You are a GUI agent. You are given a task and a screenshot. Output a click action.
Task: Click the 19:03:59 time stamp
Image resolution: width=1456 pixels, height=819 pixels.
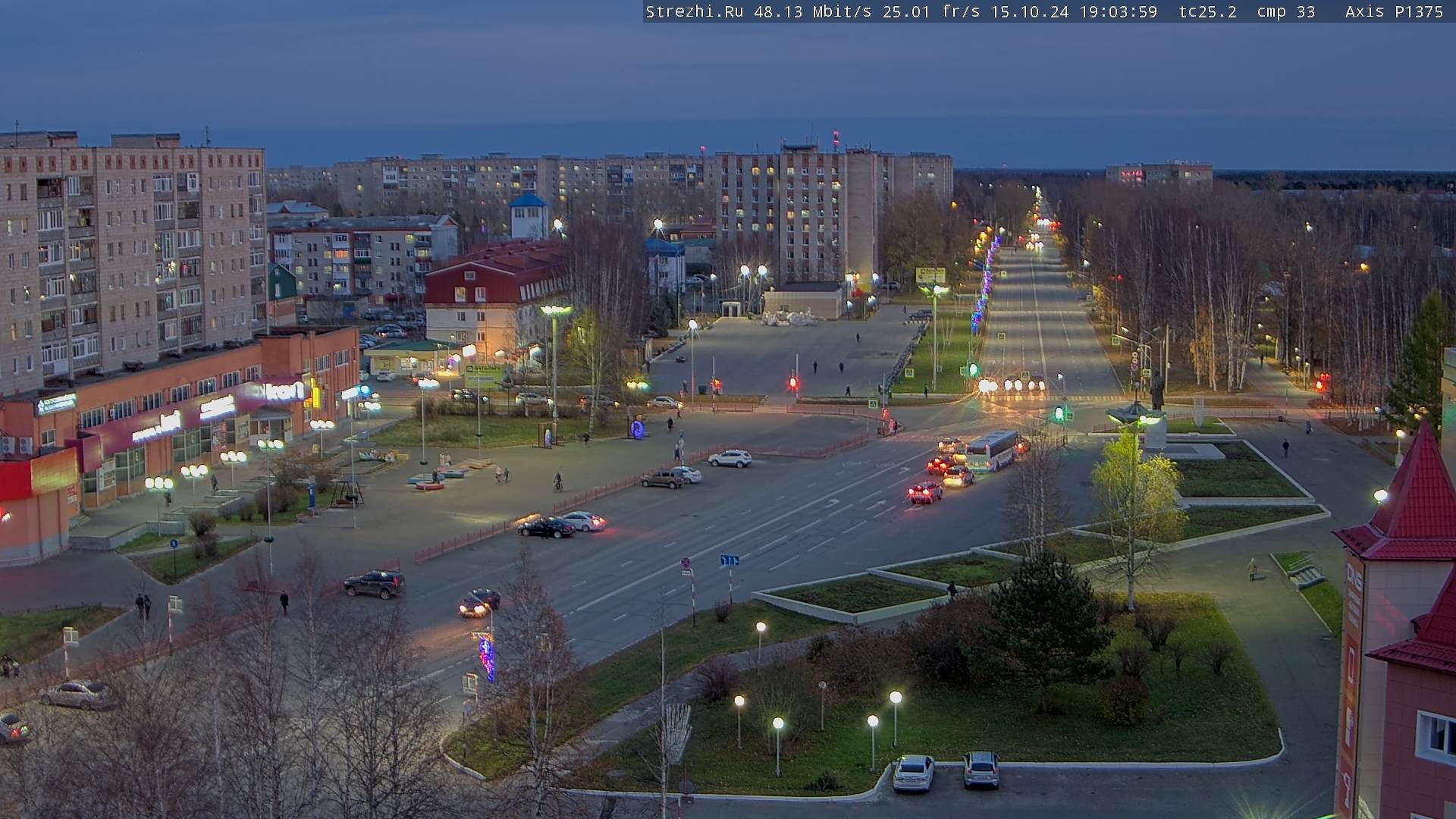coord(1118,11)
